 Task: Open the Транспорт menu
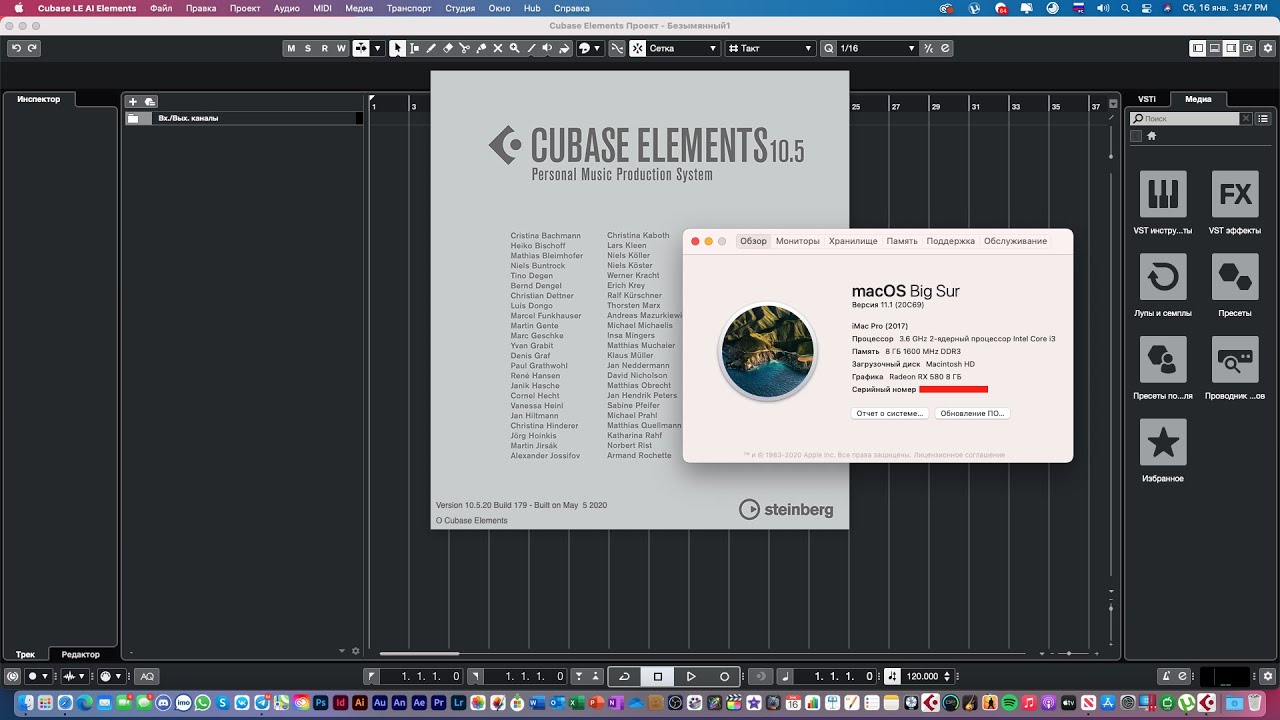tap(409, 8)
